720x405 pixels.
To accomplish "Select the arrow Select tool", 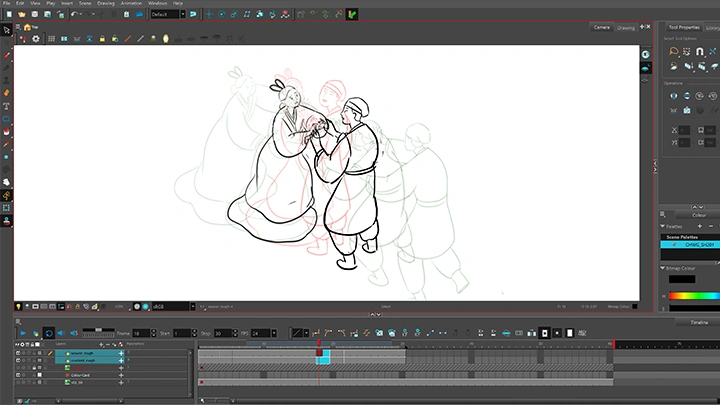I will tap(6, 30).
